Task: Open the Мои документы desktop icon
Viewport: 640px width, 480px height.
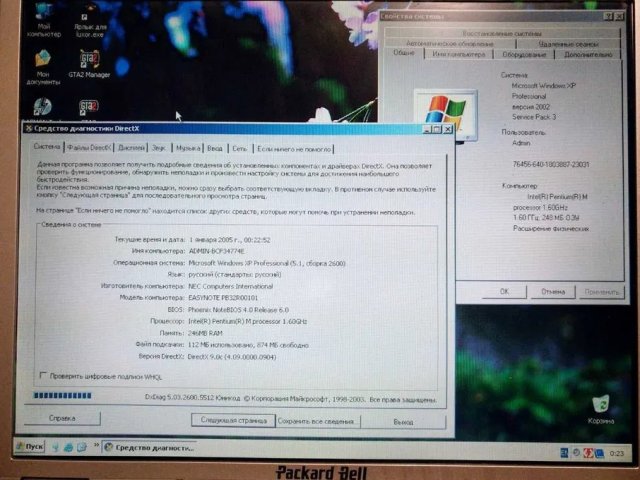Action: 43,67
